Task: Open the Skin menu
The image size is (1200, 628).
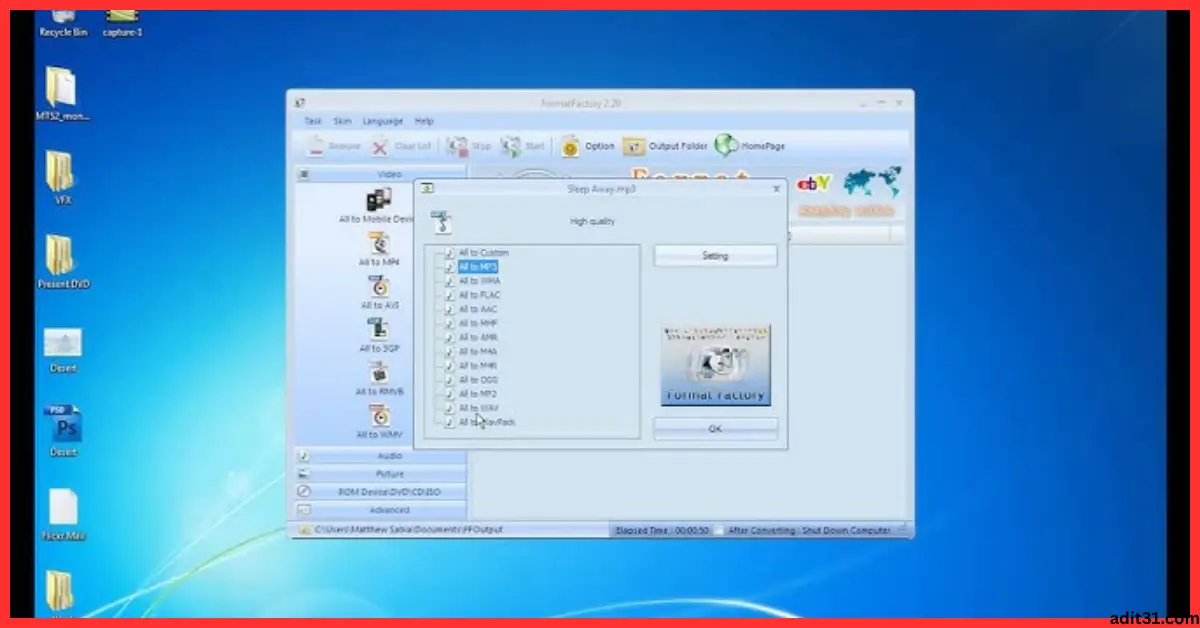Action: (x=343, y=121)
